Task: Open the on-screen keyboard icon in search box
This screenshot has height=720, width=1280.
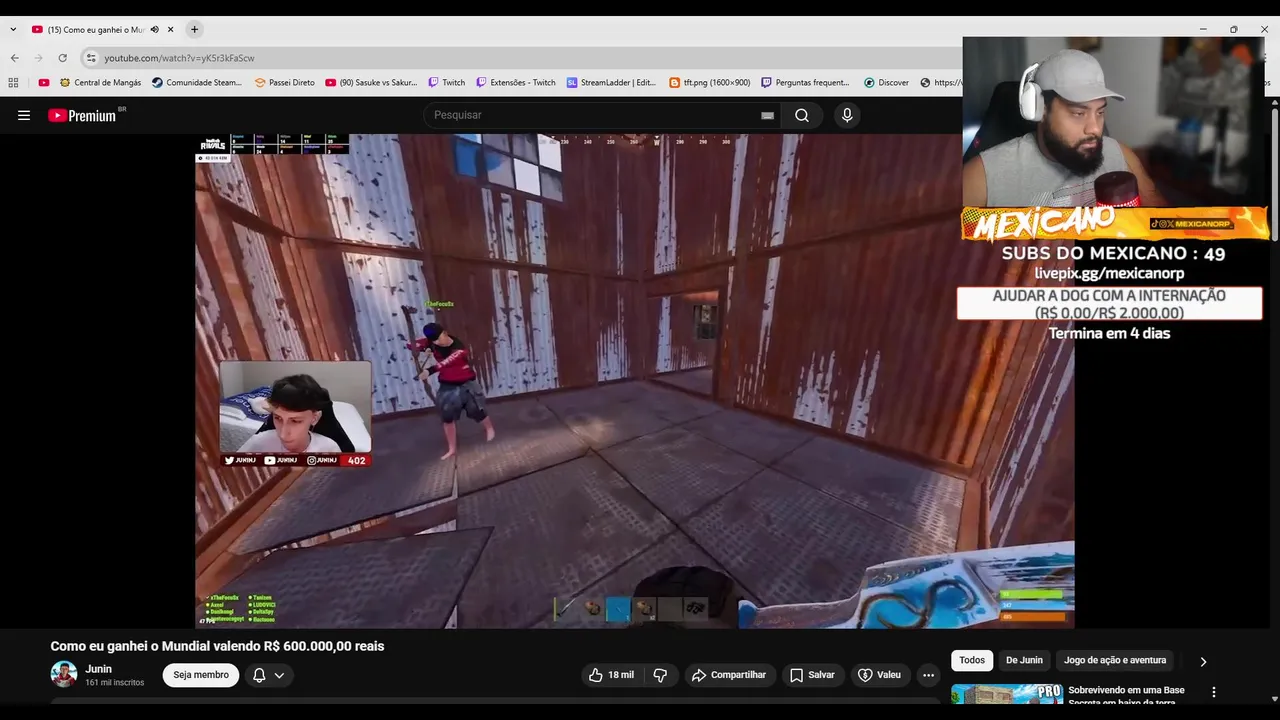Action: 767,115
